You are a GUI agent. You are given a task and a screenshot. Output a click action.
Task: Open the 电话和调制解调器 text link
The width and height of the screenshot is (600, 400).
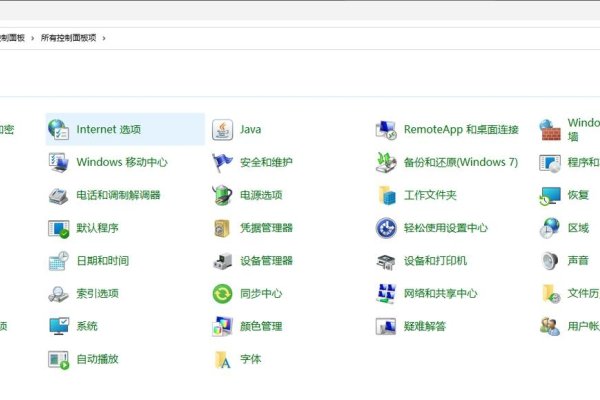(x=118, y=195)
